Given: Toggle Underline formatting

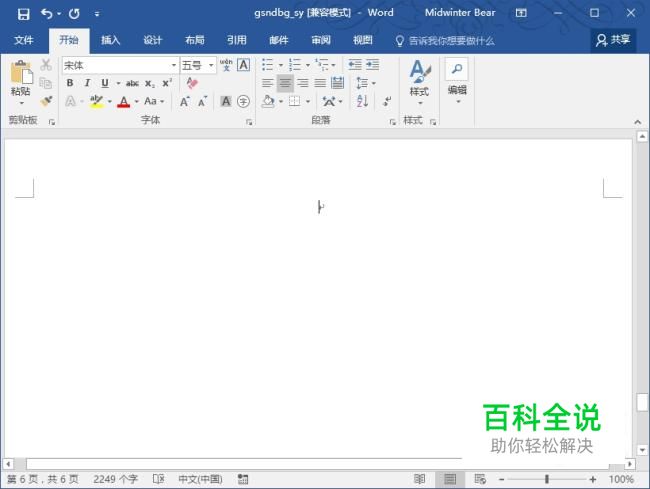Looking at the screenshot, I should pyautogui.click(x=105, y=83).
